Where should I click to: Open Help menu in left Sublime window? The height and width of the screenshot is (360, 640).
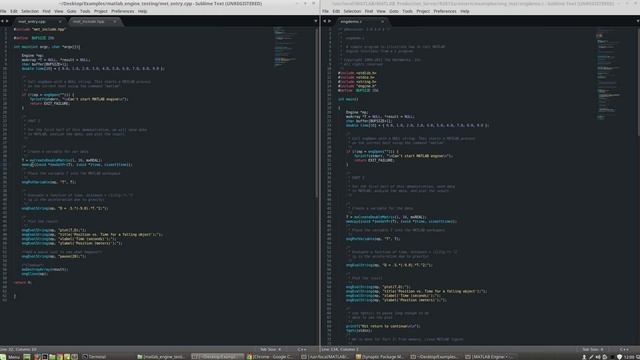coord(142,11)
